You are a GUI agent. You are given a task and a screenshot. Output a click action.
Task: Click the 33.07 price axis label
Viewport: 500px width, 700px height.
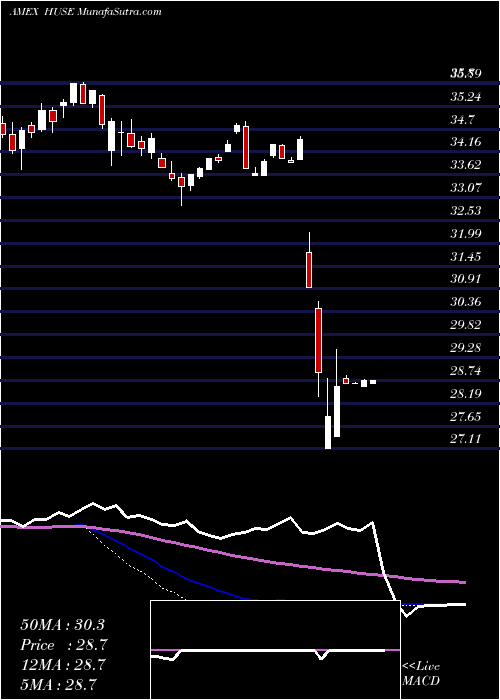click(466, 188)
